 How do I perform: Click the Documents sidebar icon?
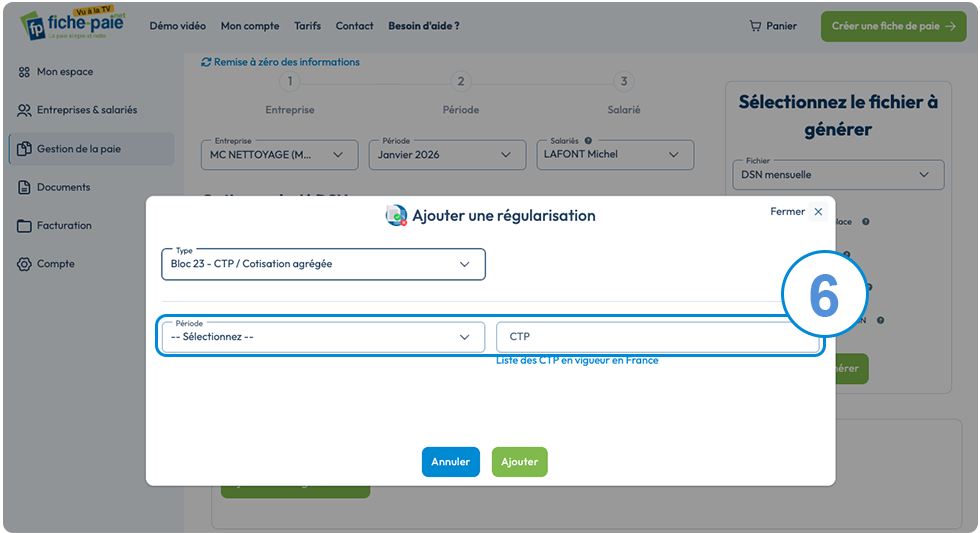[x=24, y=187]
